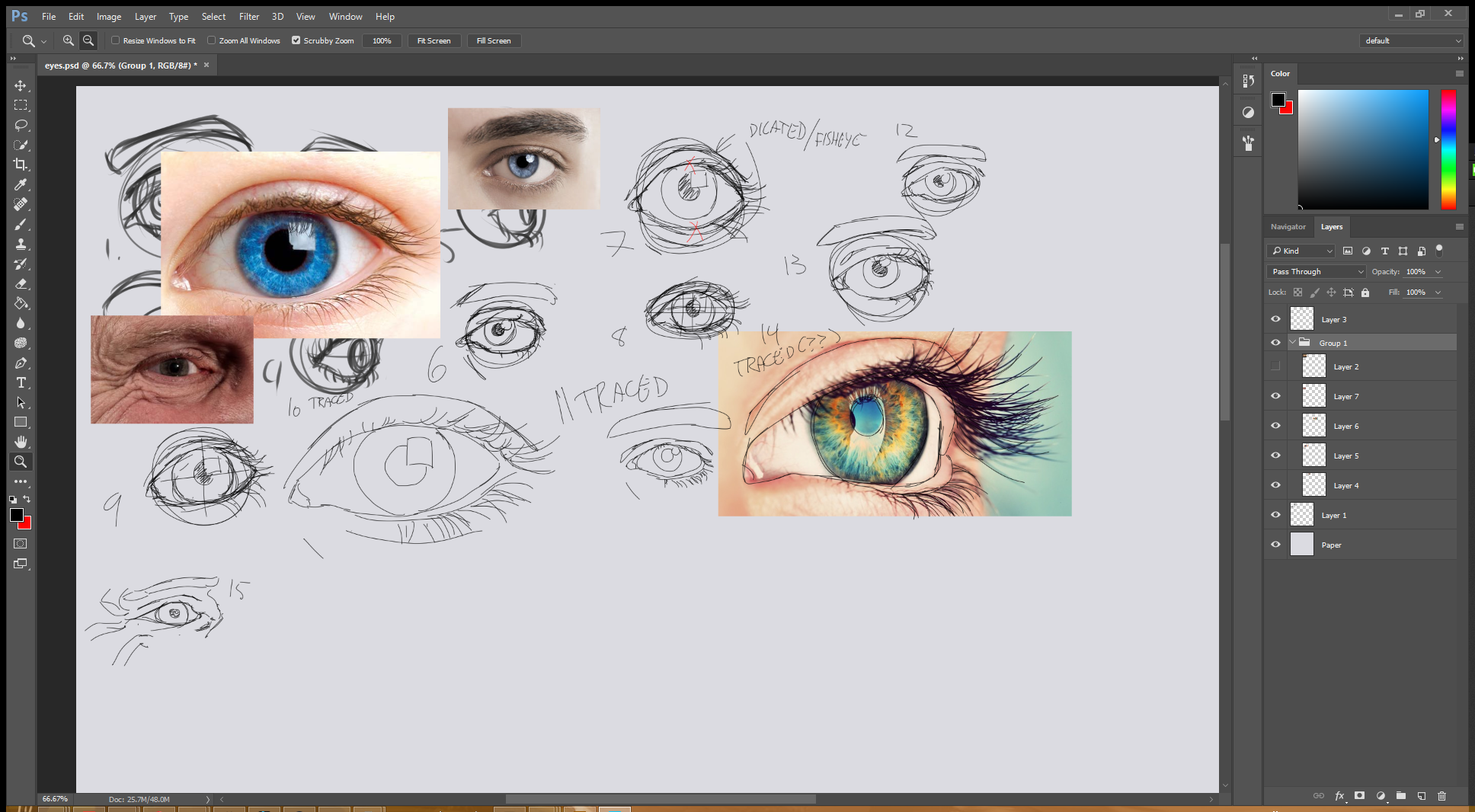Image resolution: width=1475 pixels, height=812 pixels.
Task: Select the Path Selection tool
Action: tap(21, 402)
